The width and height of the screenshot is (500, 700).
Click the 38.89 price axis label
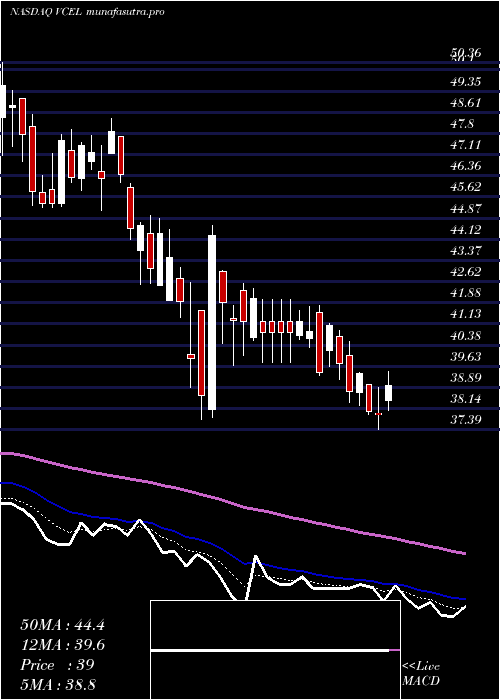tap(466, 378)
